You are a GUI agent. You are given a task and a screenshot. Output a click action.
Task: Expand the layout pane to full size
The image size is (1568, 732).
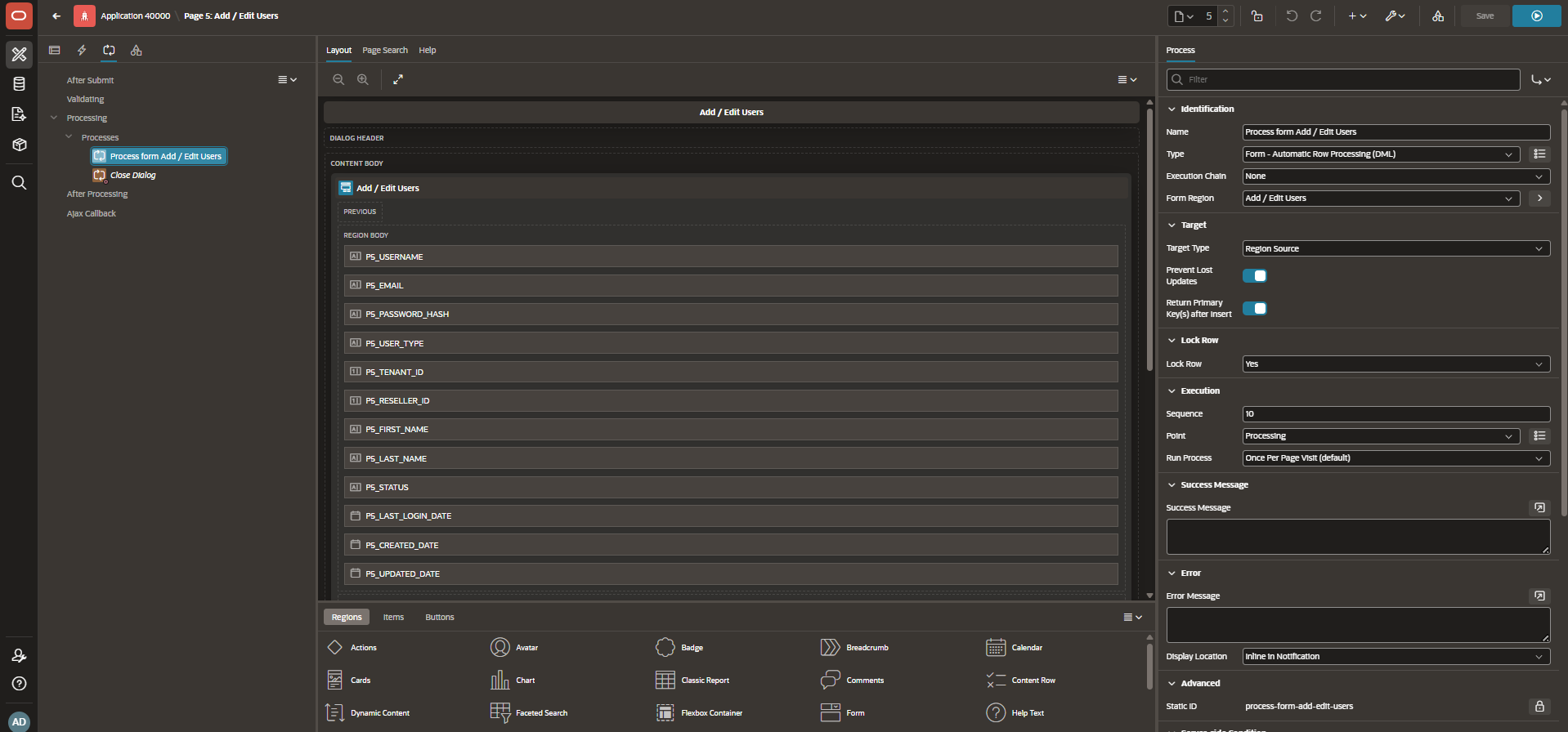point(398,79)
